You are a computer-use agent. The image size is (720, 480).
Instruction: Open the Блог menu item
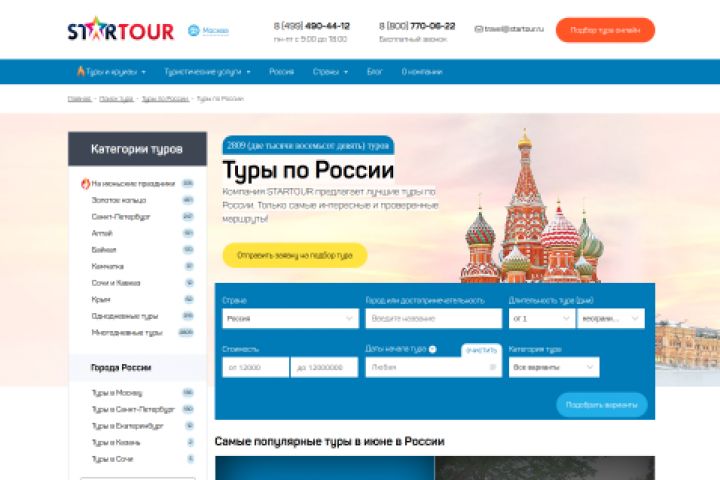pos(375,72)
